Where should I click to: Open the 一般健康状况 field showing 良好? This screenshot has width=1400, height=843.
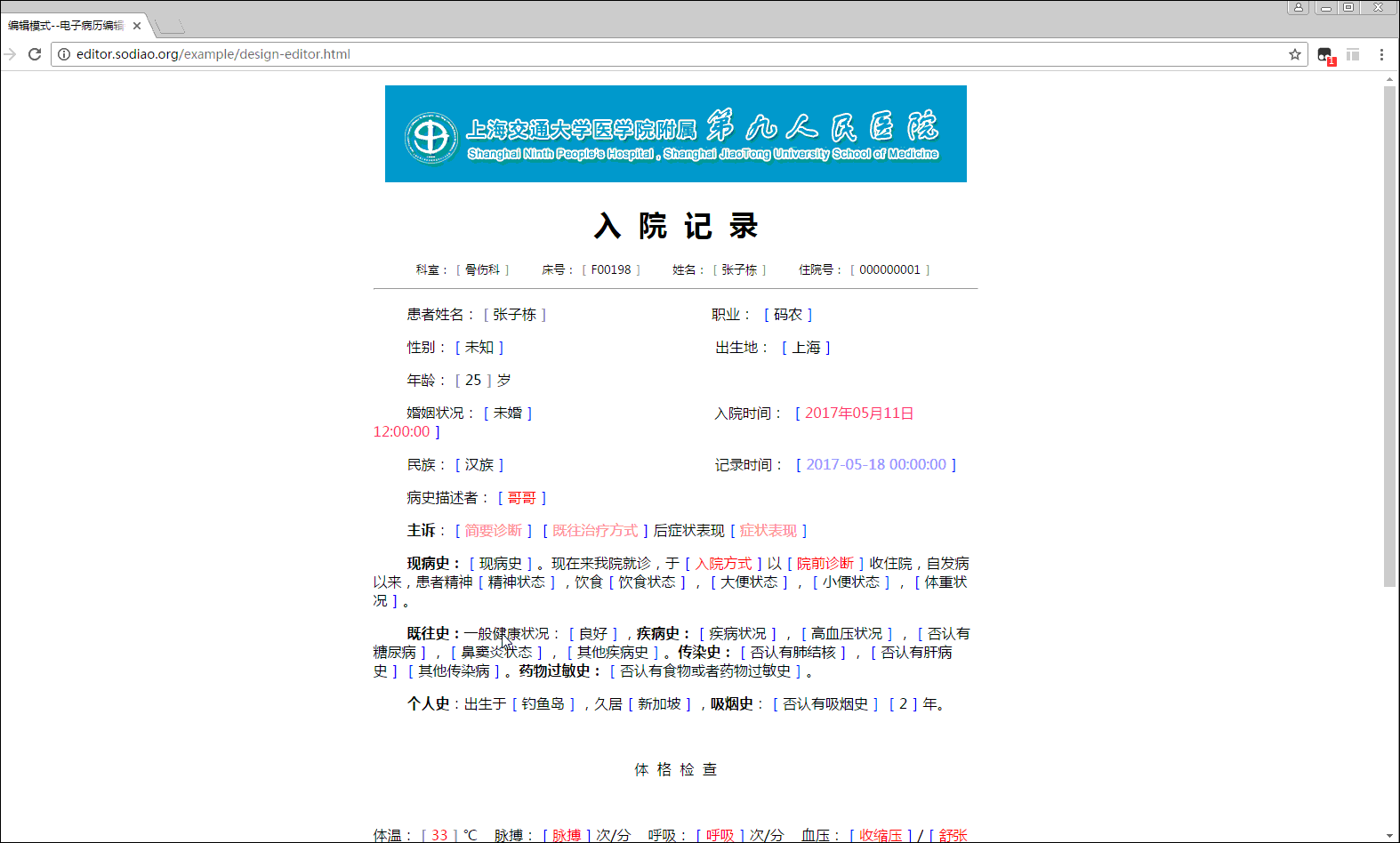[593, 634]
